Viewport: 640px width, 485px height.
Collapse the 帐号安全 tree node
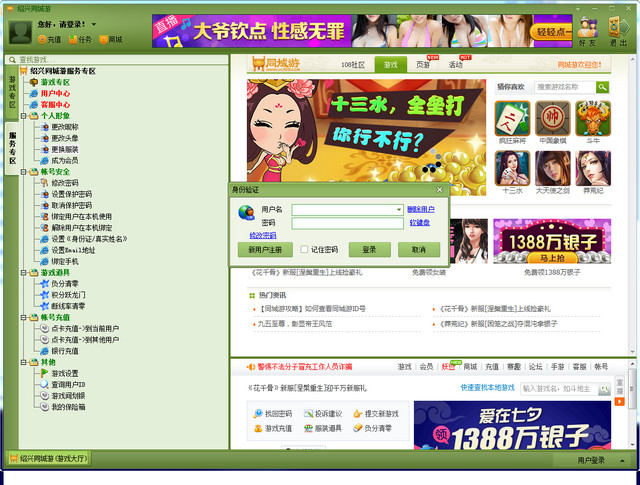coord(24,172)
